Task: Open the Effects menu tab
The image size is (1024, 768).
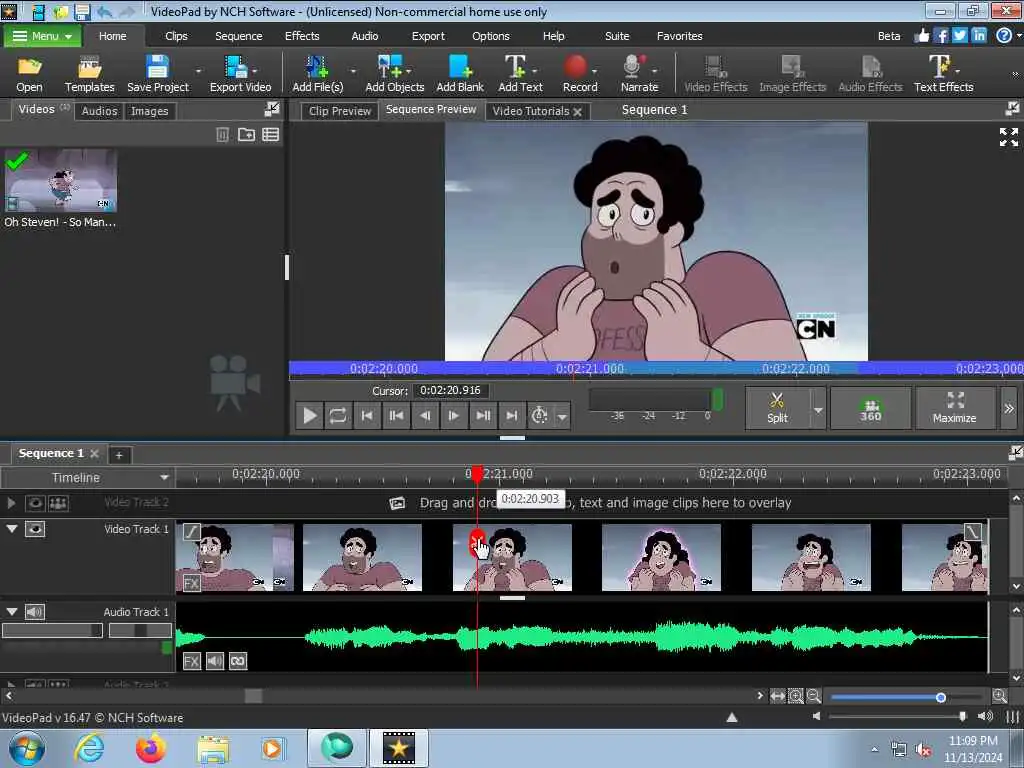Action: (302, 36)
